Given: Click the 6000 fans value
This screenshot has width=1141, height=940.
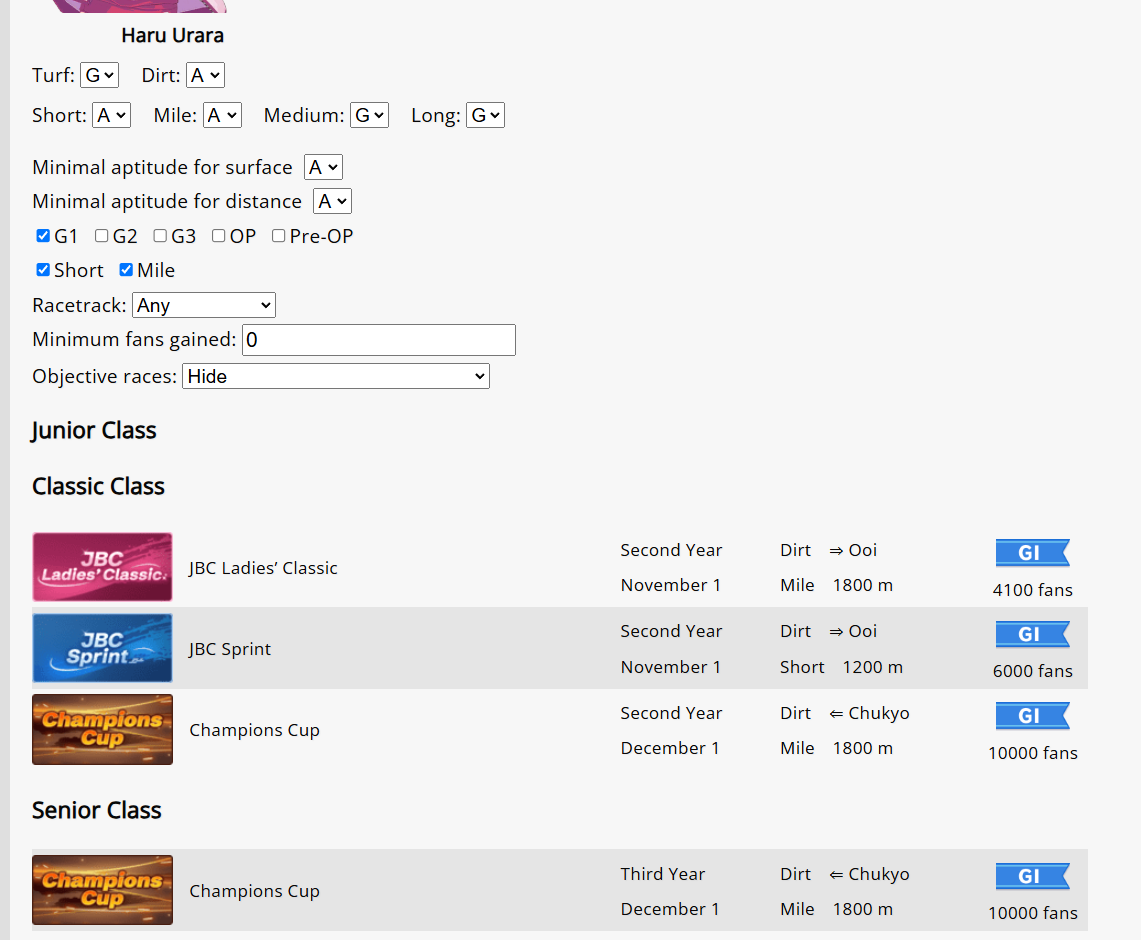Looking at the screenshot, I should point(1033,671).
